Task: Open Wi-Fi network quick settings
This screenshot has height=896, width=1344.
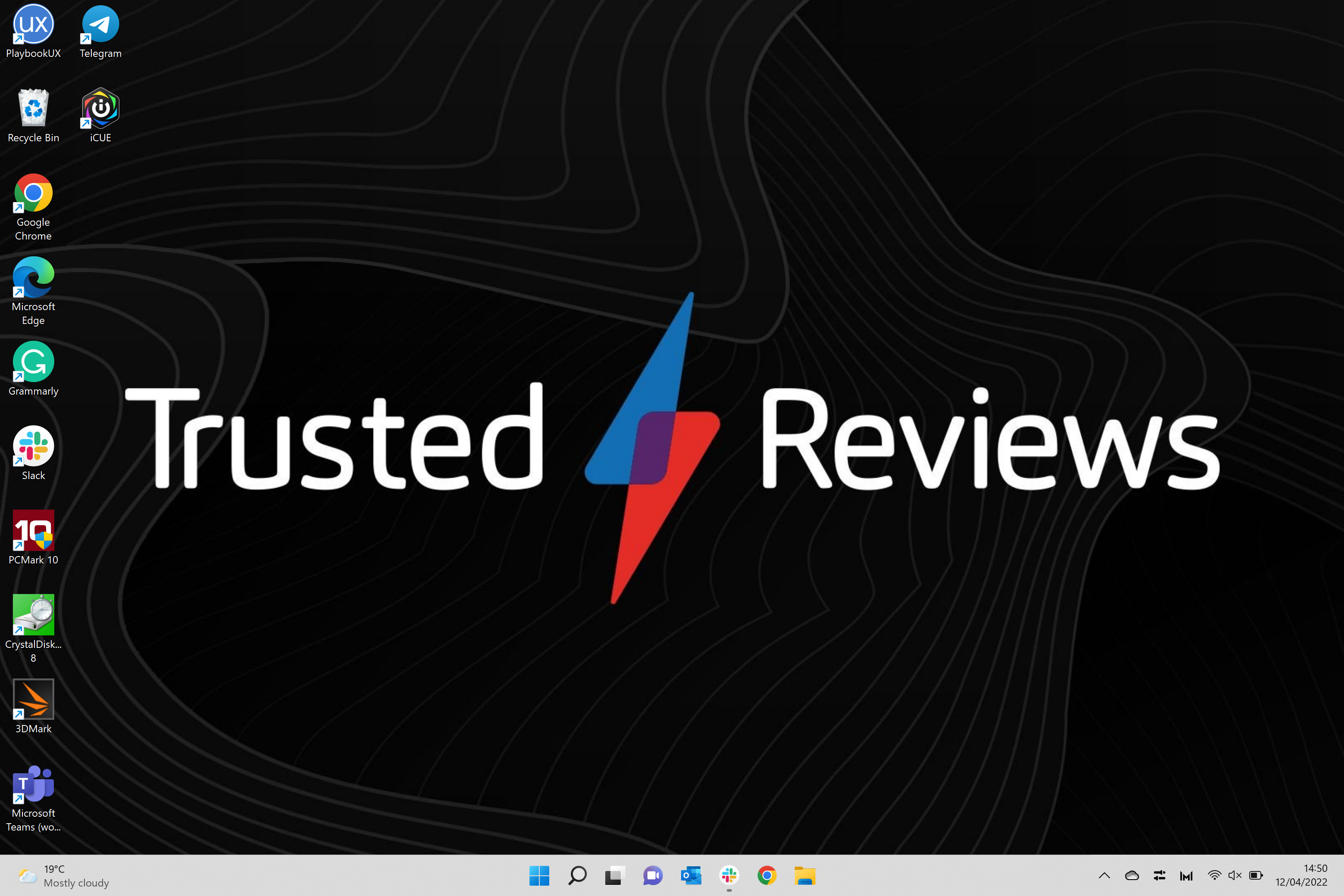Action: [x=1214, y=875]
